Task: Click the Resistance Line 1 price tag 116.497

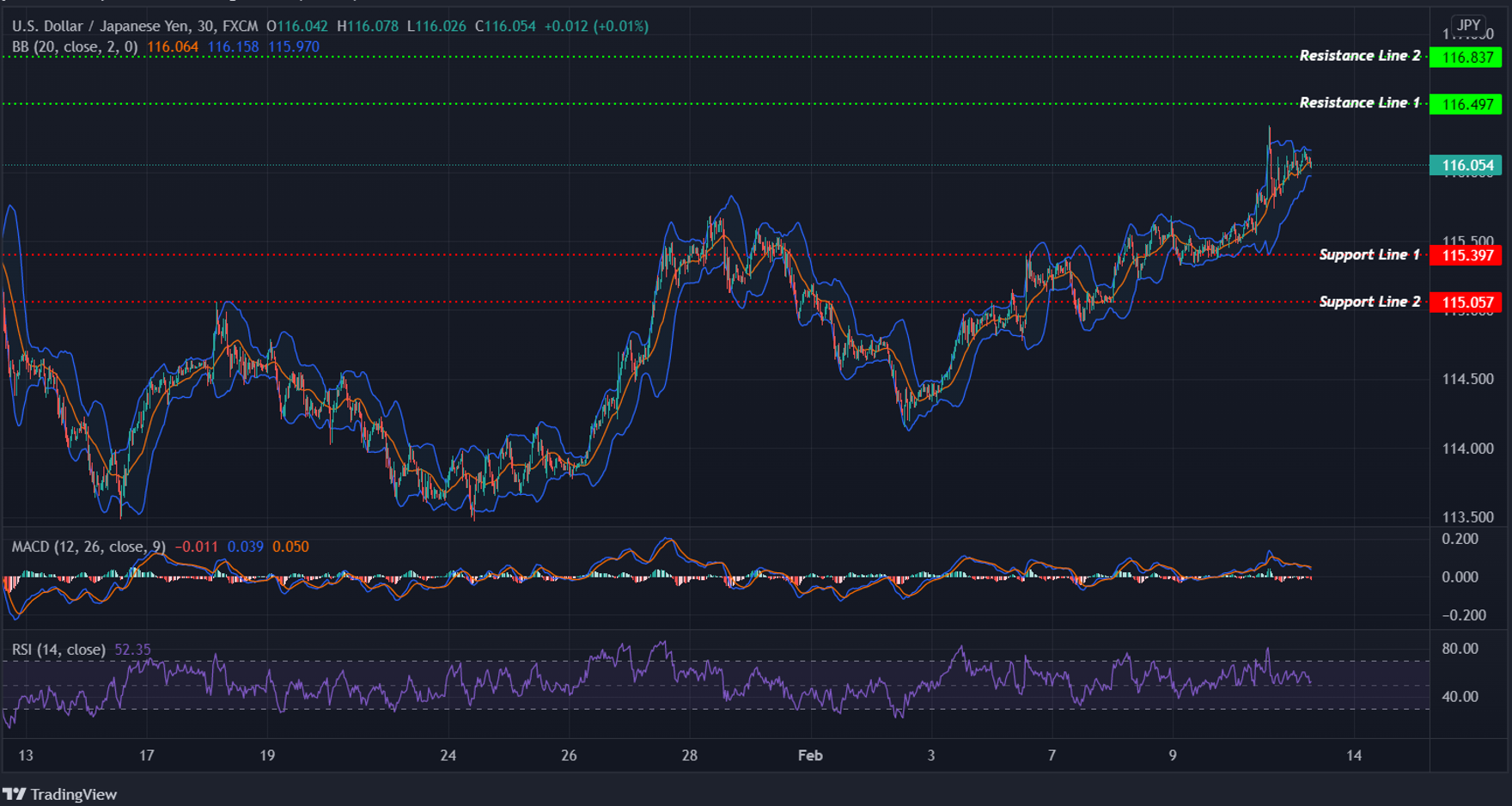Action: coord(1466,103)
